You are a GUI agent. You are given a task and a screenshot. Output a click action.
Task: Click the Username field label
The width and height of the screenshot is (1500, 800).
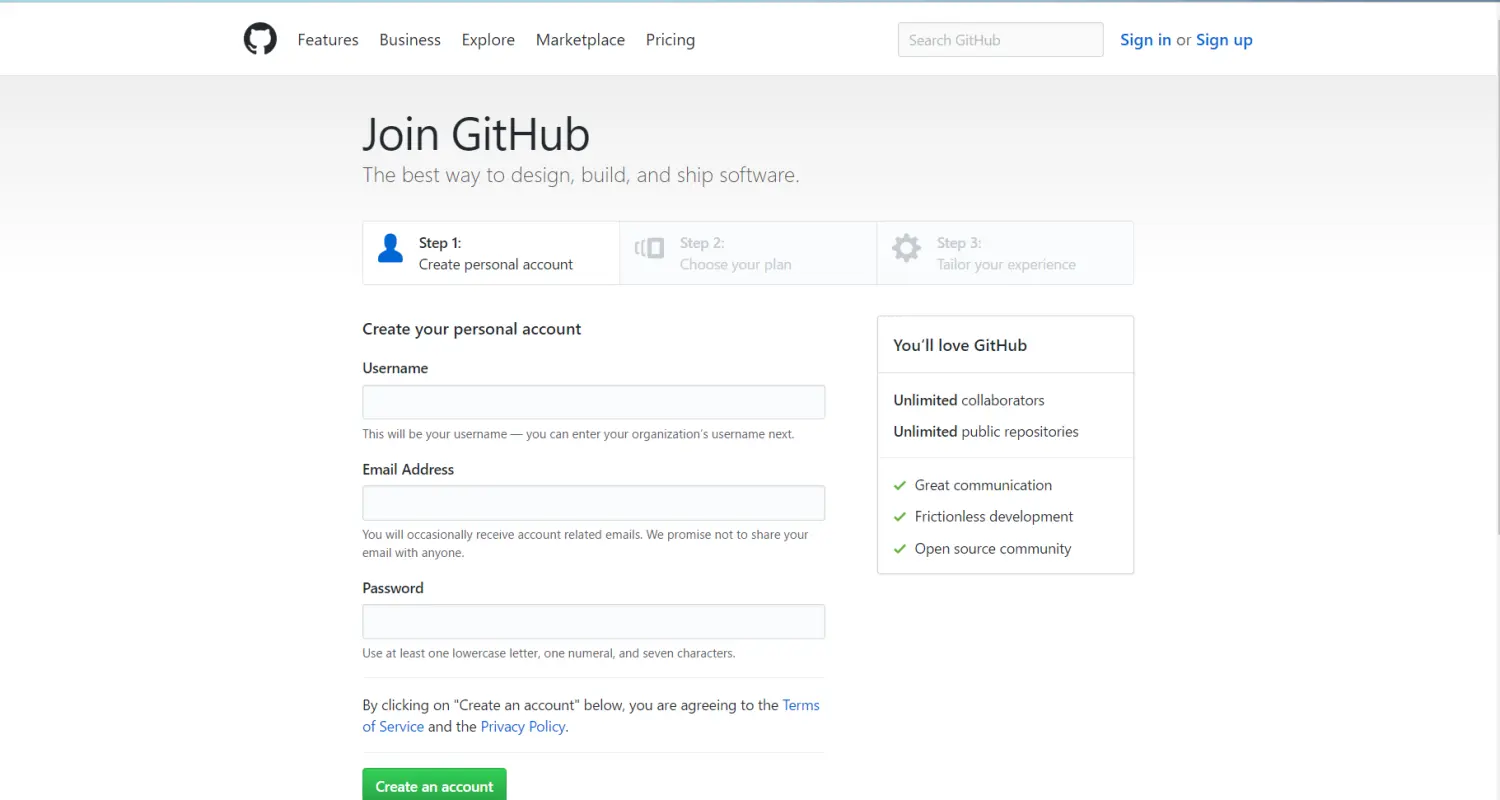click(395, 368)
